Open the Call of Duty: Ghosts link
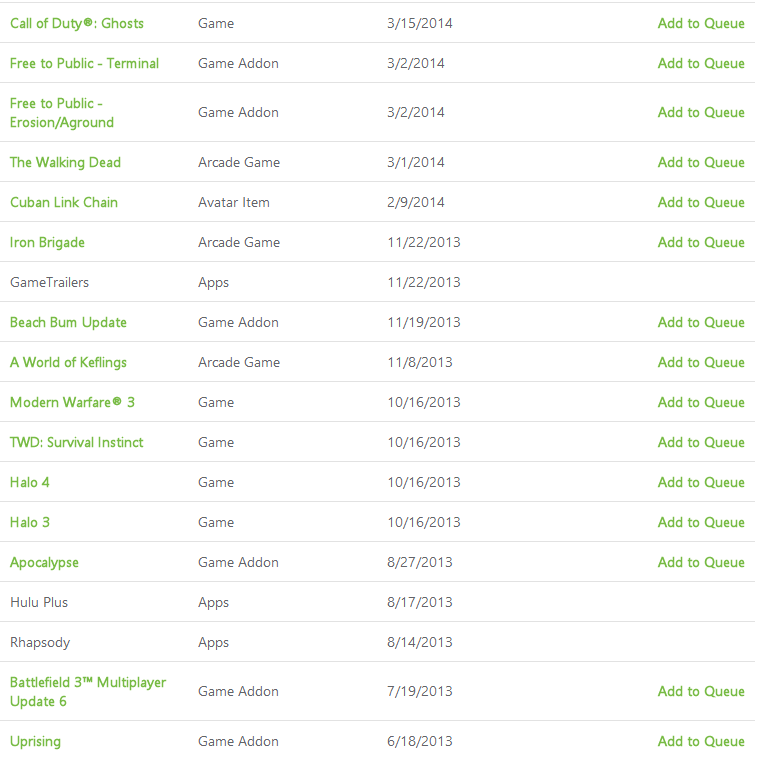The height and width of the screenshot is (759, 778). click(x=77, y=23)
